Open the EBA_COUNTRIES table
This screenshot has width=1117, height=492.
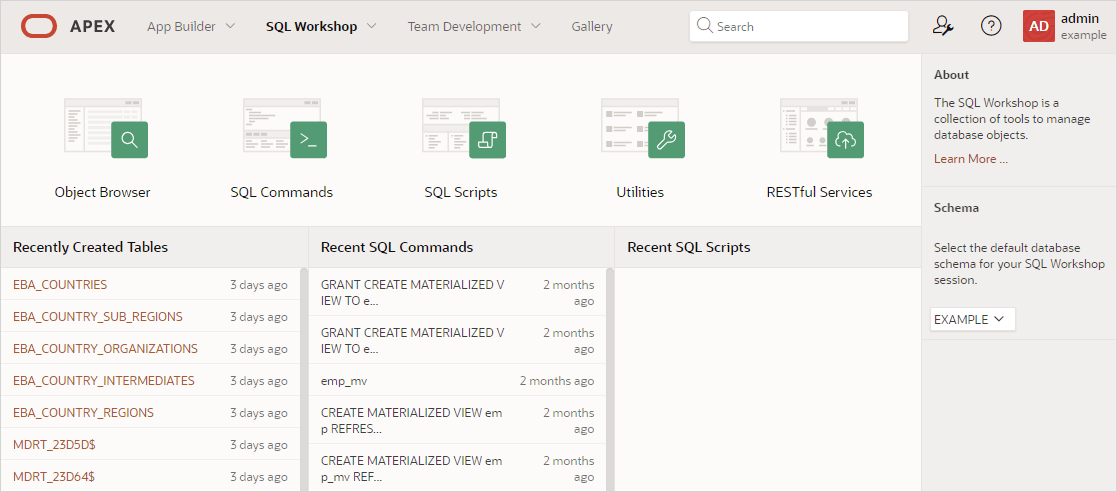tap(60, 285)
